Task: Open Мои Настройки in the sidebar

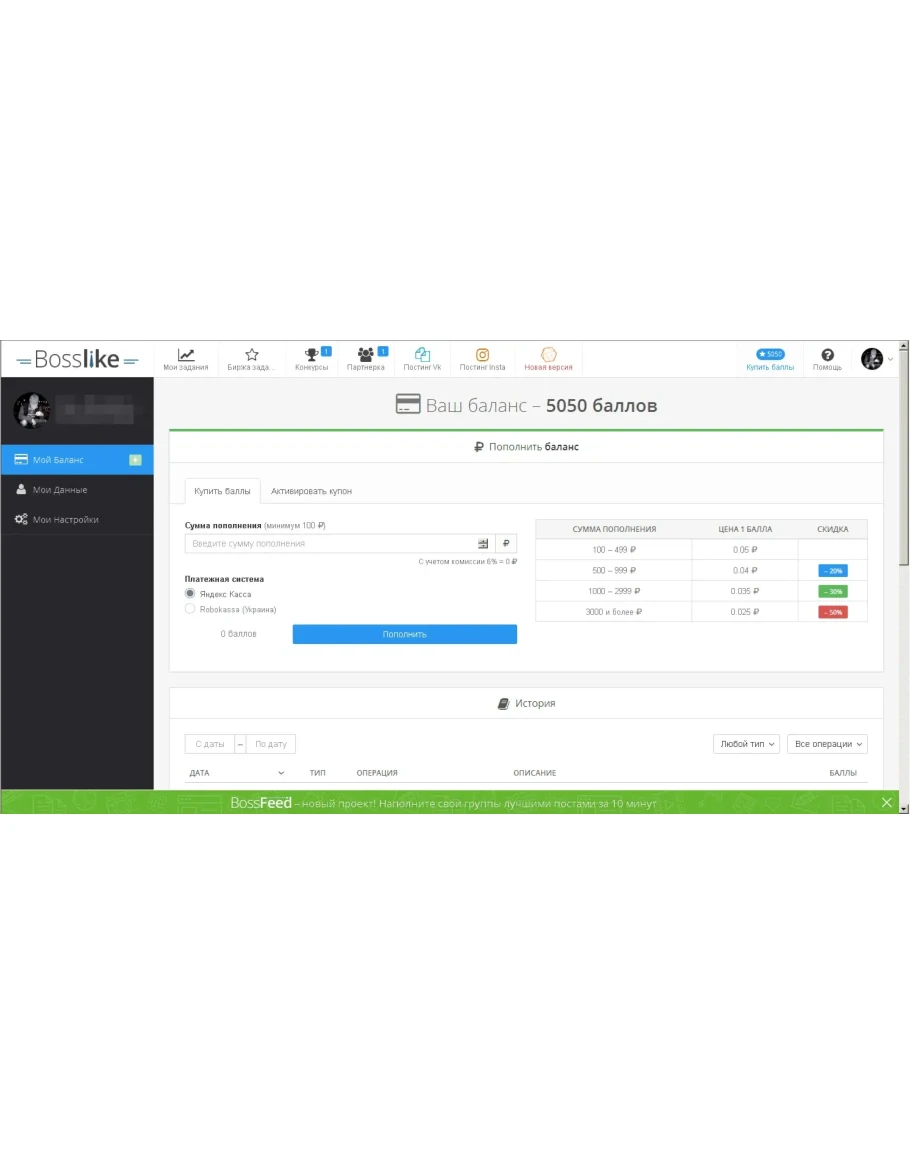Action: click(x=65, y=520)
